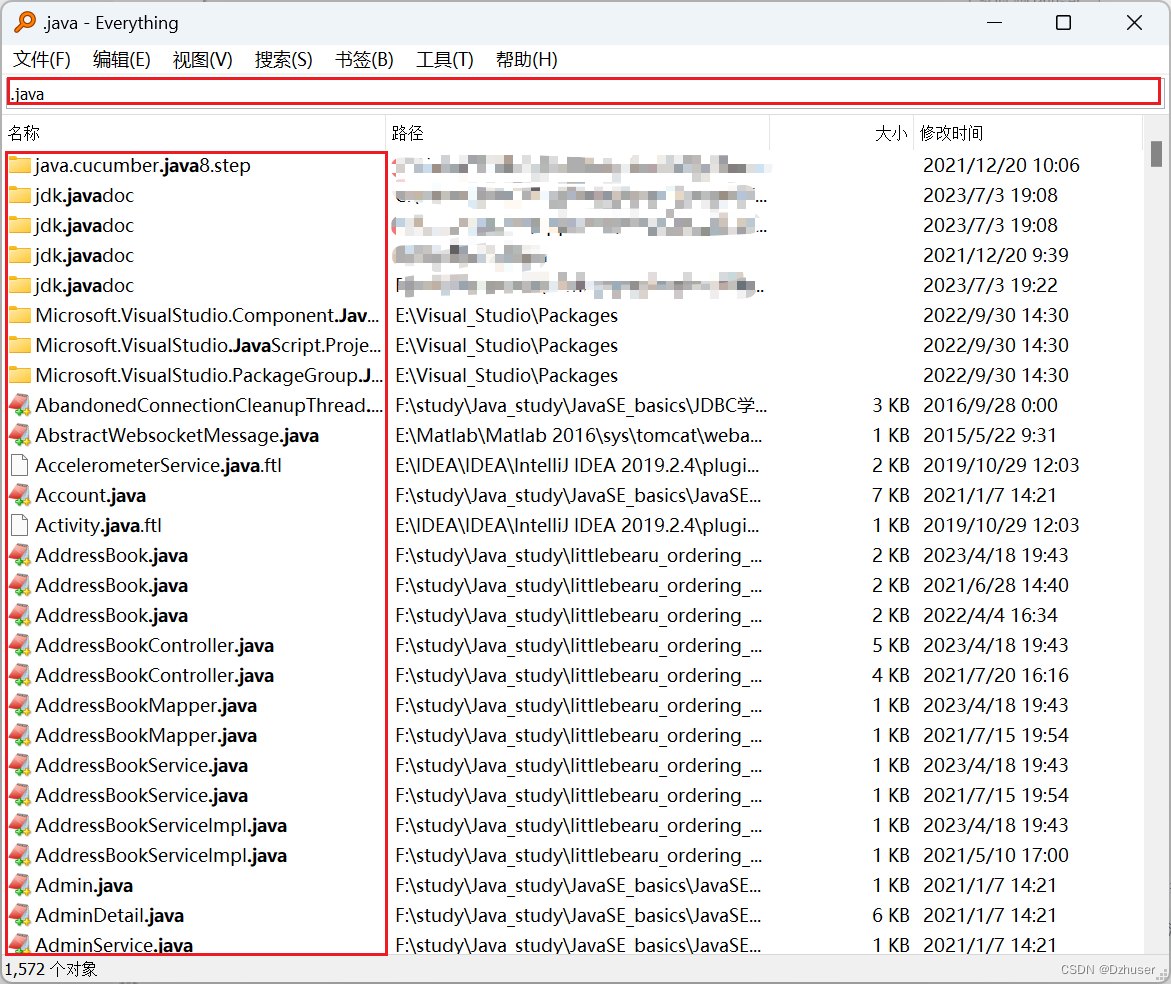Screen dimensions: 1171x984
Task: Select jdk.javadoc folder modified 2021/12/20 9:39
Action: point(84,255)
